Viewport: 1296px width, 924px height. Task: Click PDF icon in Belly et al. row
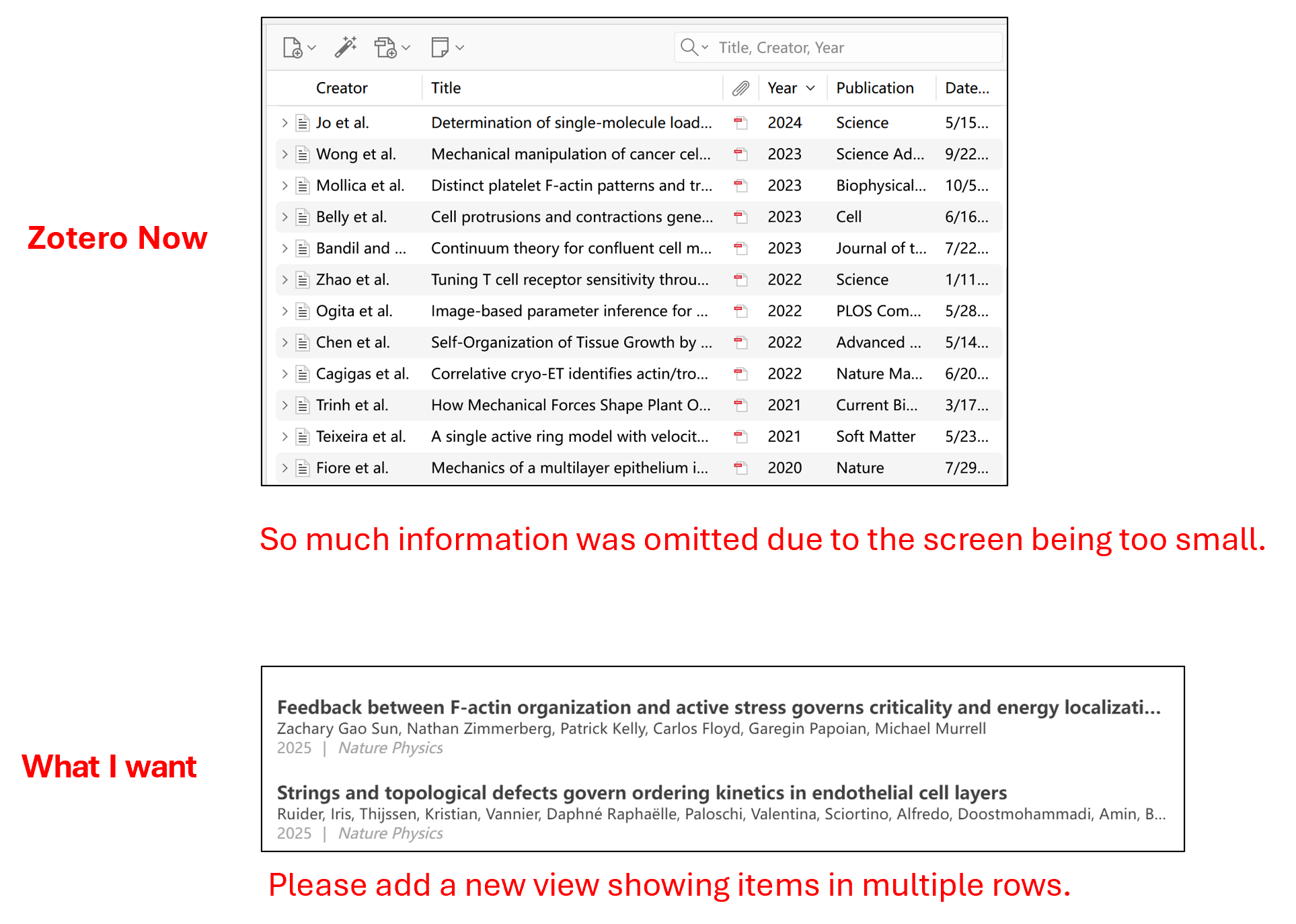pyautogui.click(x=740, y=217)
